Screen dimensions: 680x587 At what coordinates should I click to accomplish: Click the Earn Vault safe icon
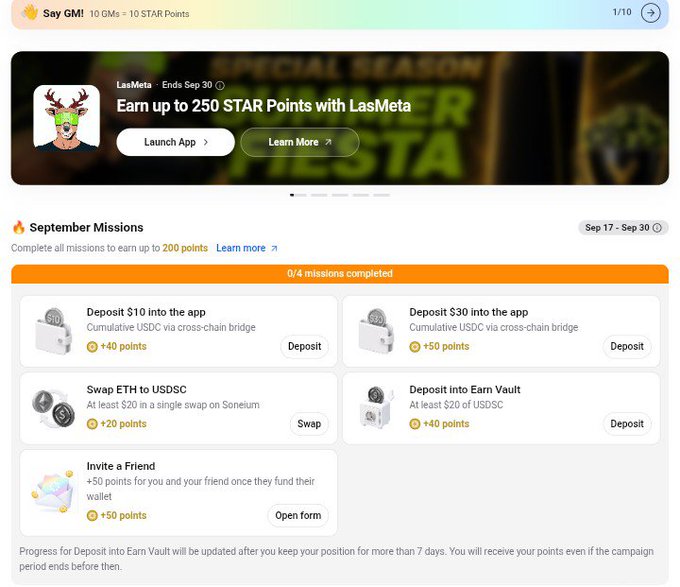(x=376, y=408)
